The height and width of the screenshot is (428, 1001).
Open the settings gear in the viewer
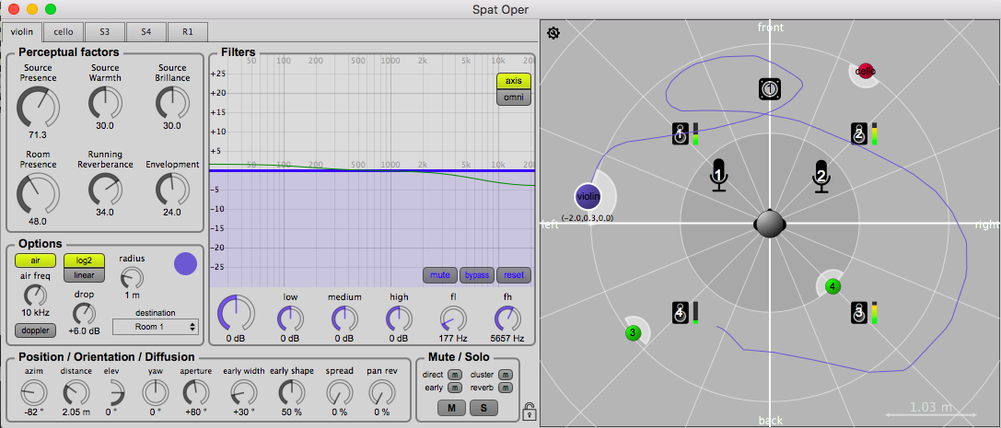click(x=553, y=33)
